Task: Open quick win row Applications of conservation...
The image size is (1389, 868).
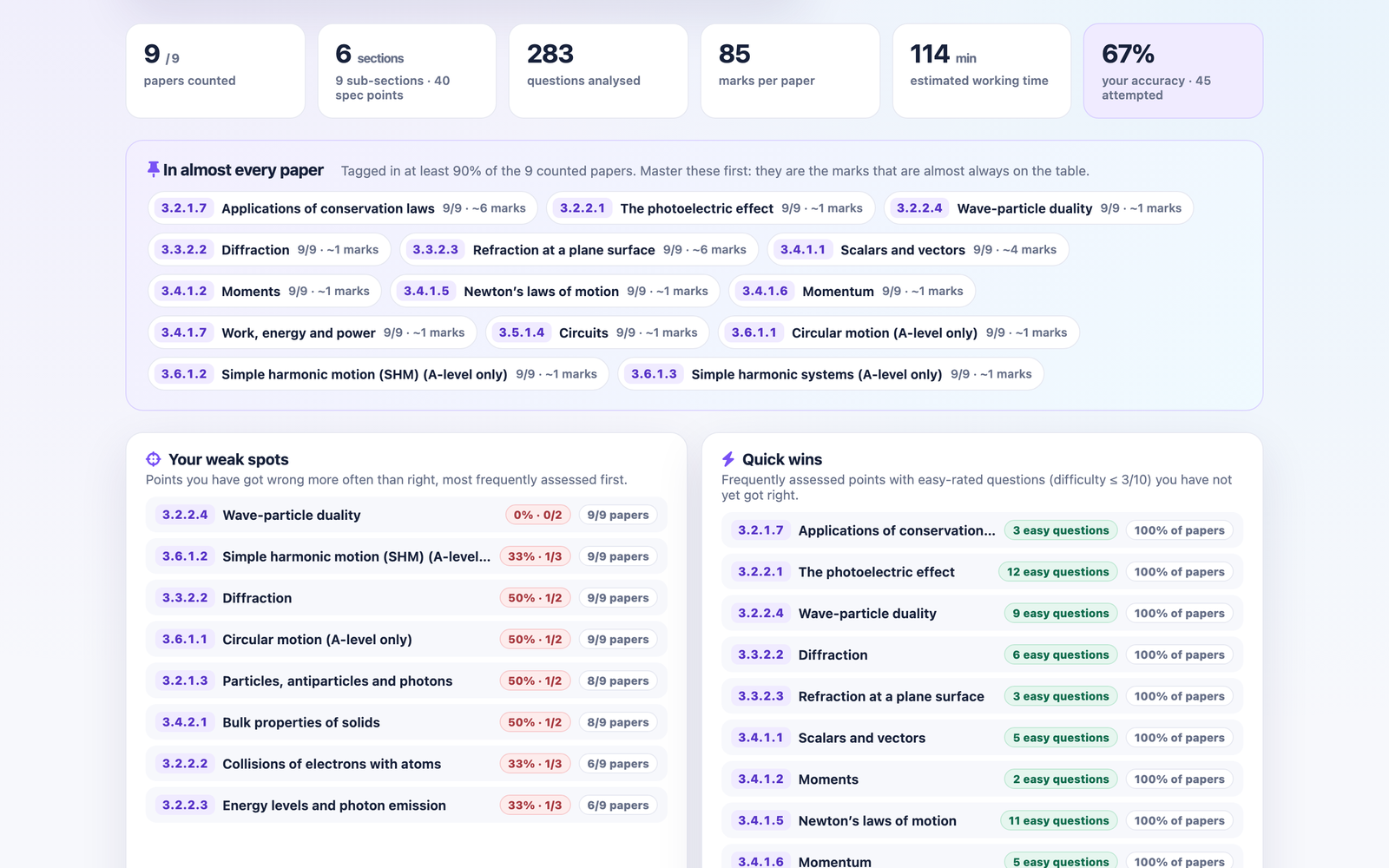Action: click(x=982, y=530)
